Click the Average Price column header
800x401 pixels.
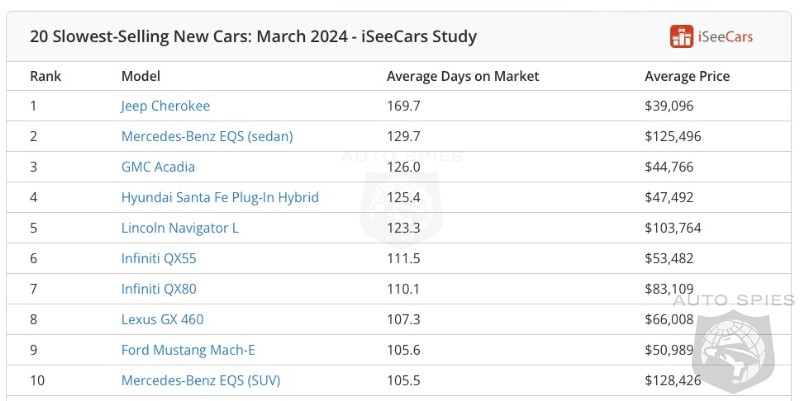(687, 76)
